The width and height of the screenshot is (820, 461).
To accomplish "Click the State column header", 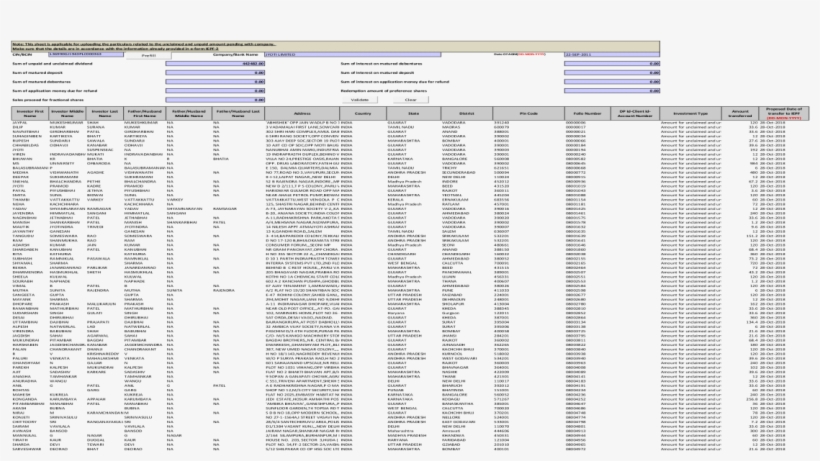I will click(413, 113).
